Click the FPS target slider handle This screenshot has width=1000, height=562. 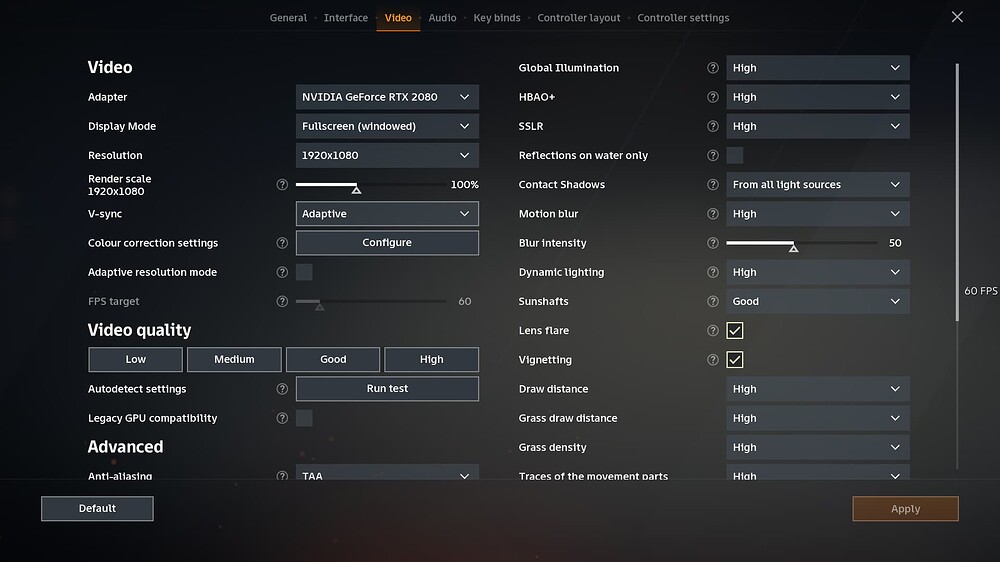tap(320, 306)
